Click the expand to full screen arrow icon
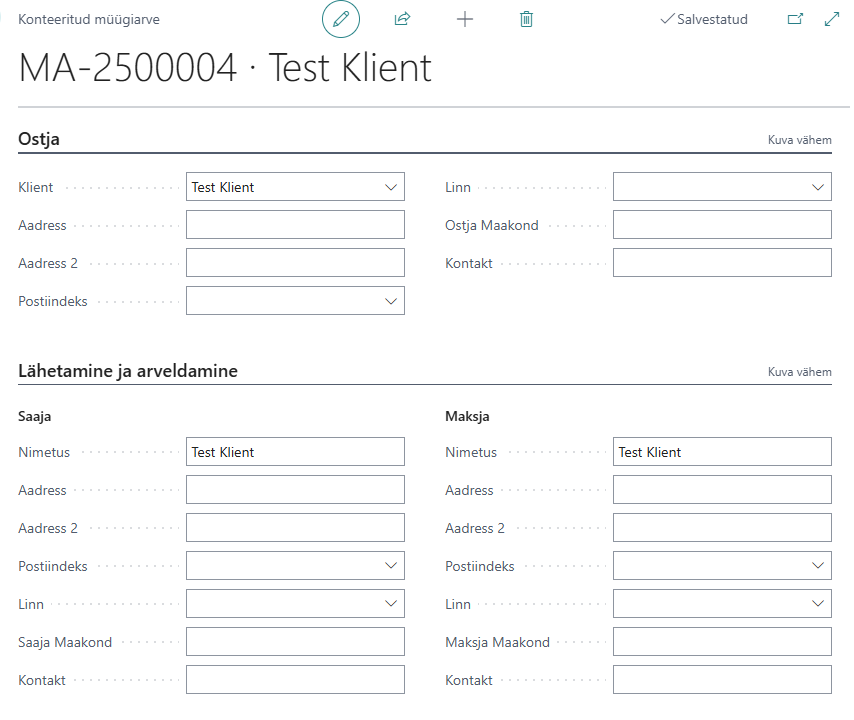854x720 pixels. point(832,20)
